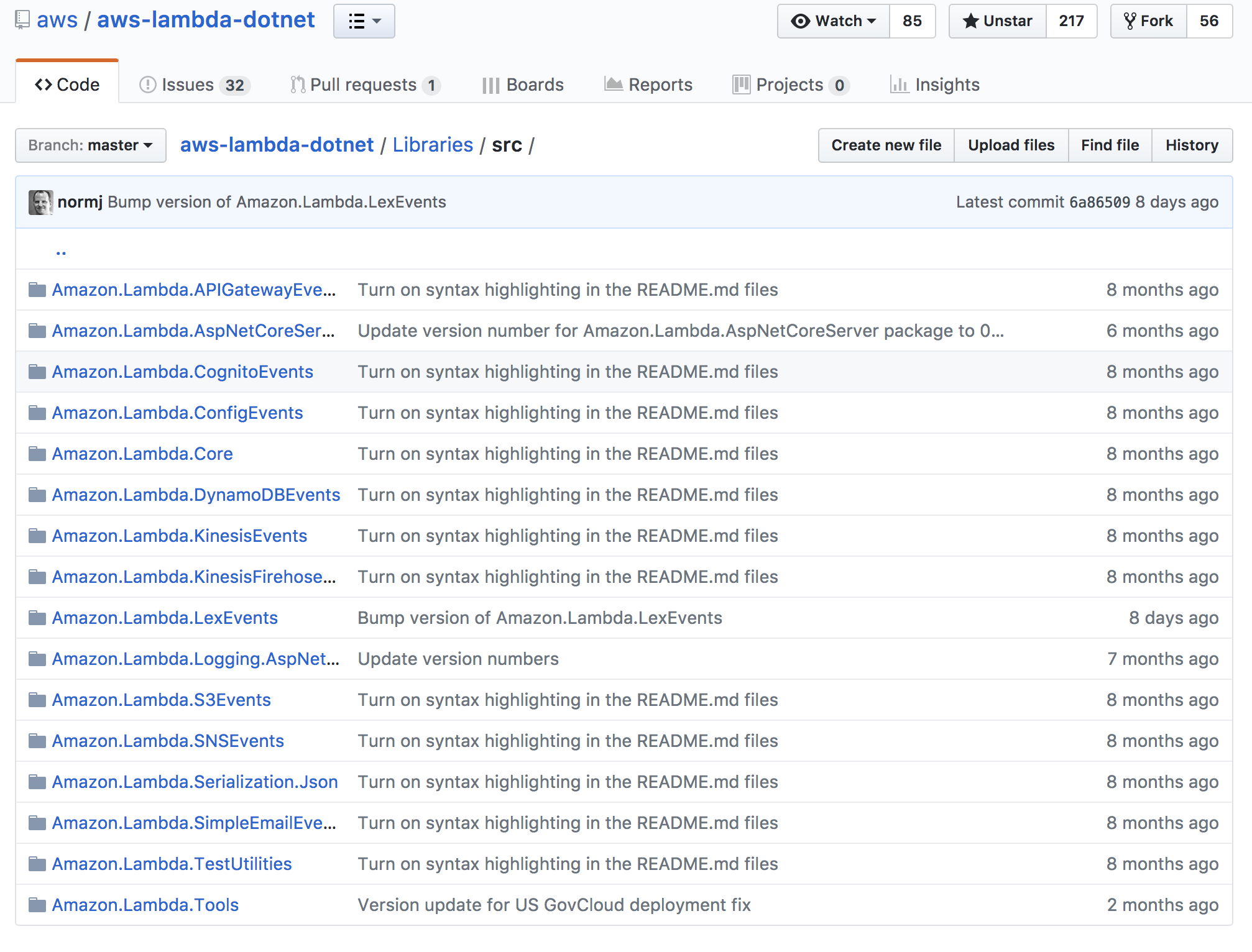Unstar the repository
Viewport: 1252px width, 952px height.
tap(998, 21)
